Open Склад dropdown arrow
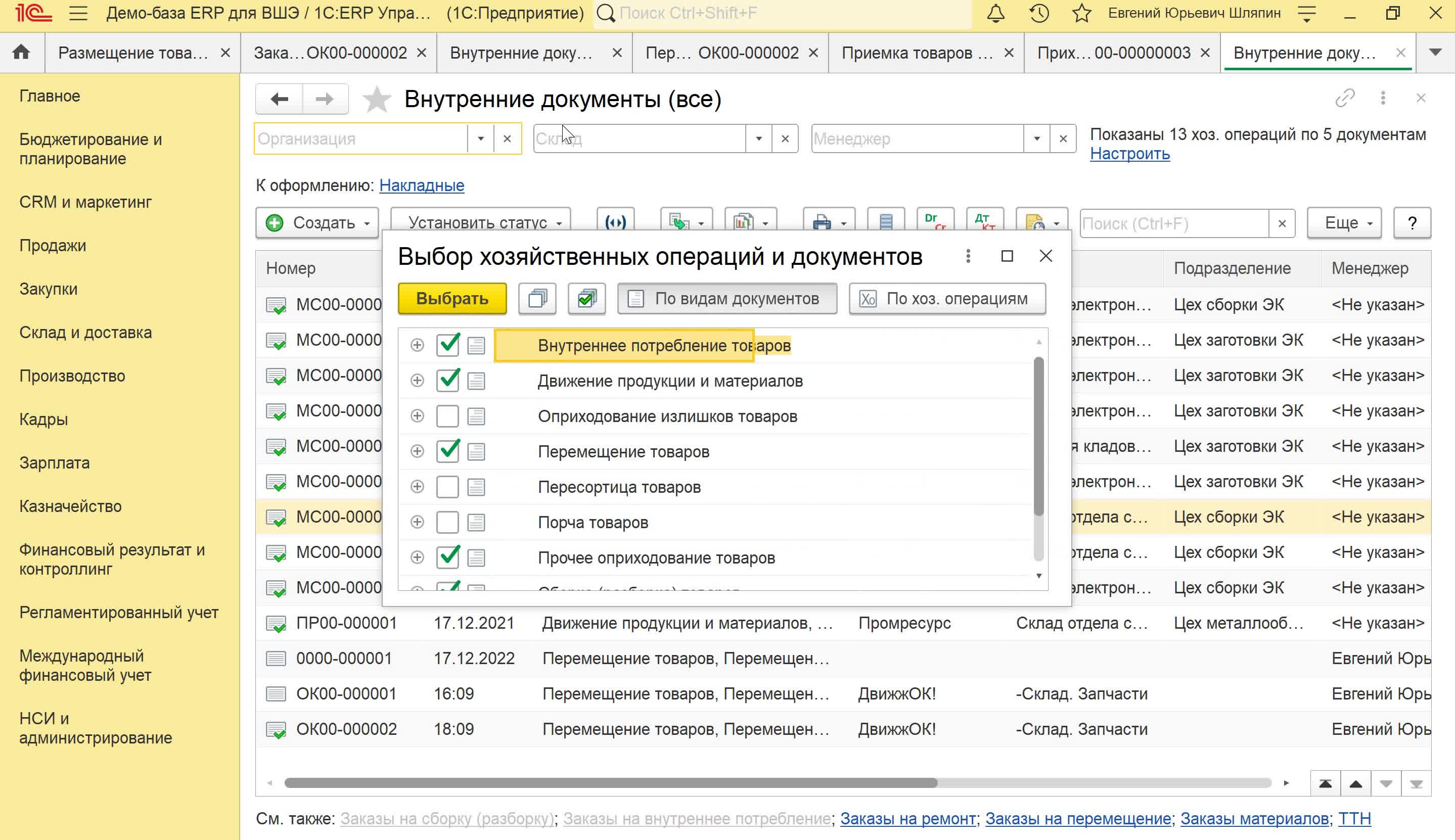Viewport: 1455px width, 840px height. (759, 138)
